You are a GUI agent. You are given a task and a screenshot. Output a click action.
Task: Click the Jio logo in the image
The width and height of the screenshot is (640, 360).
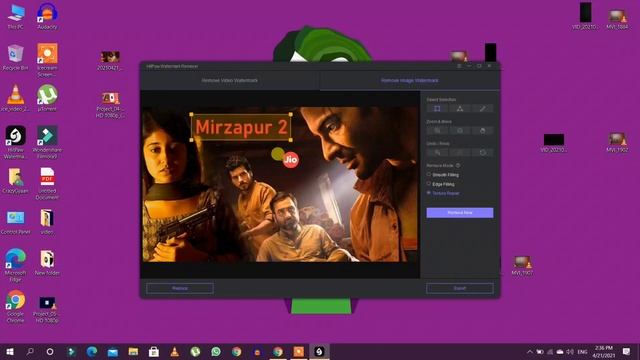(291, 160)
